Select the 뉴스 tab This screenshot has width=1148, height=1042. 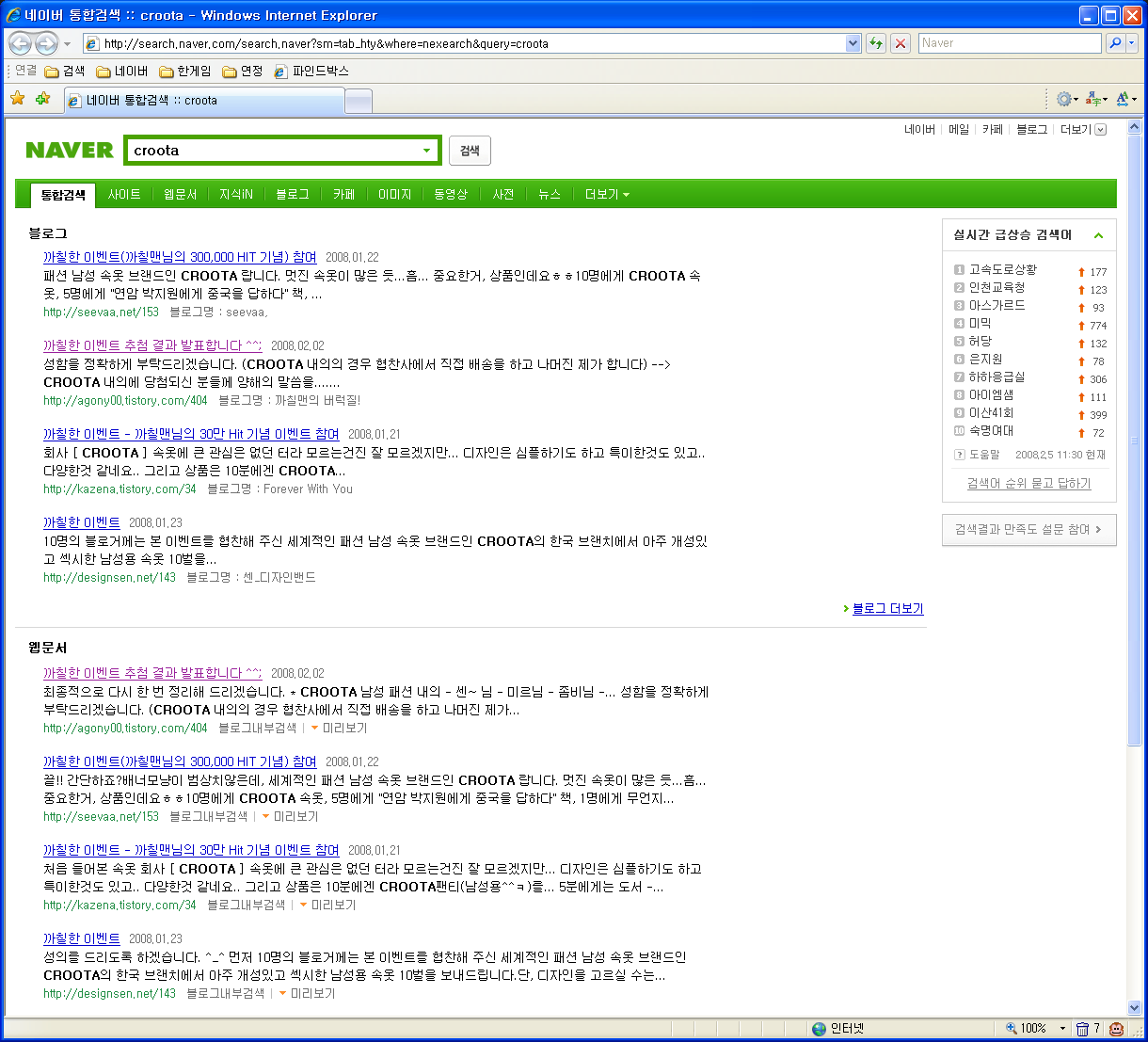550,194
